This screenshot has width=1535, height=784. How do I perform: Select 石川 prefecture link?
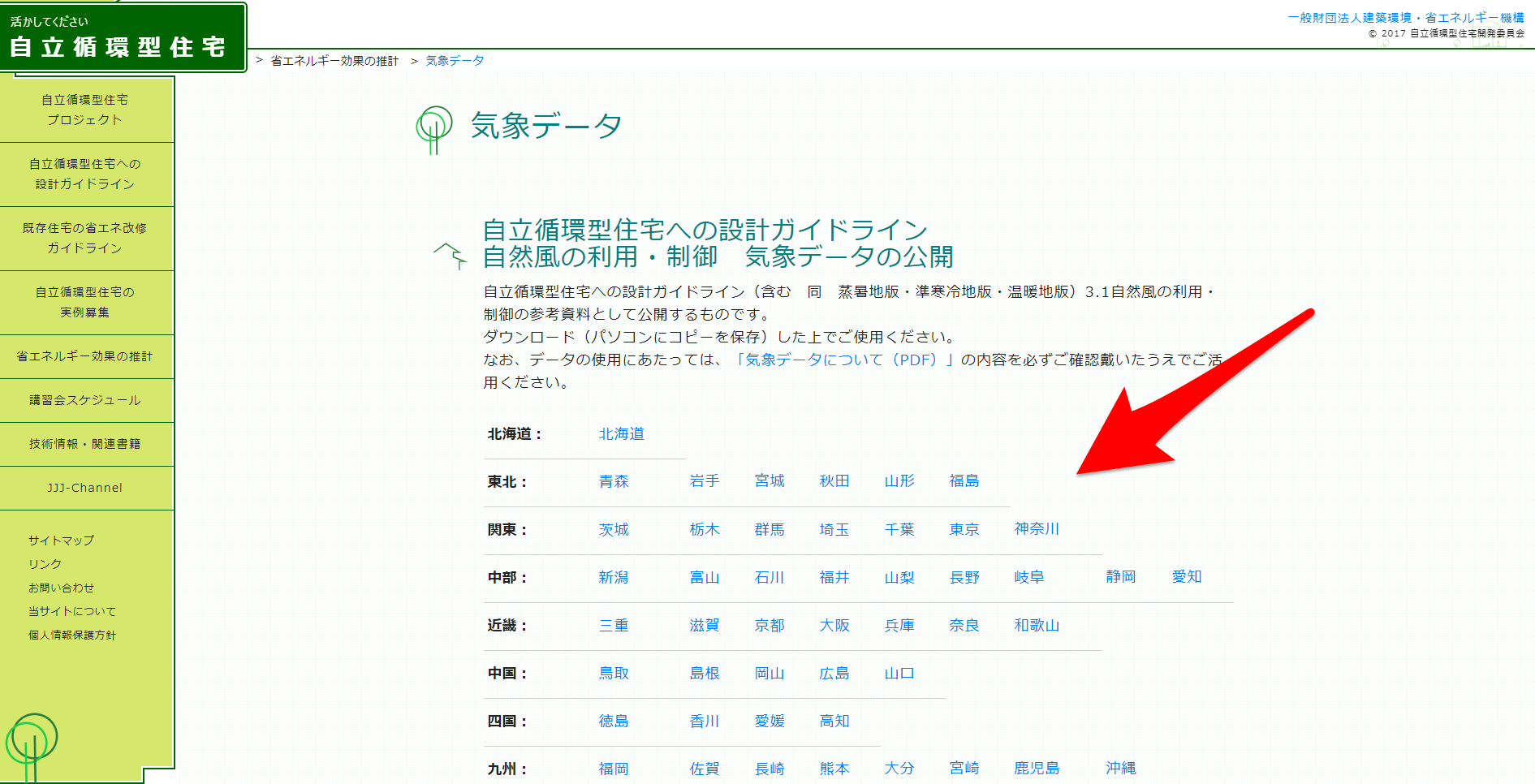coord(770,577)
